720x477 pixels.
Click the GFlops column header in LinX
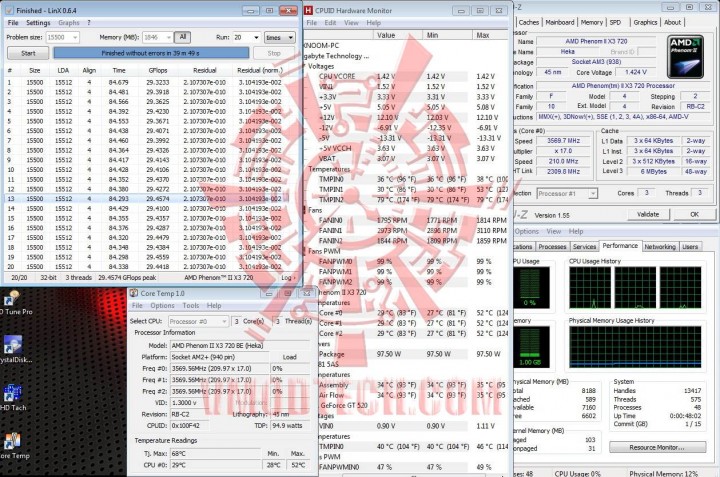[x=158, y=70]
